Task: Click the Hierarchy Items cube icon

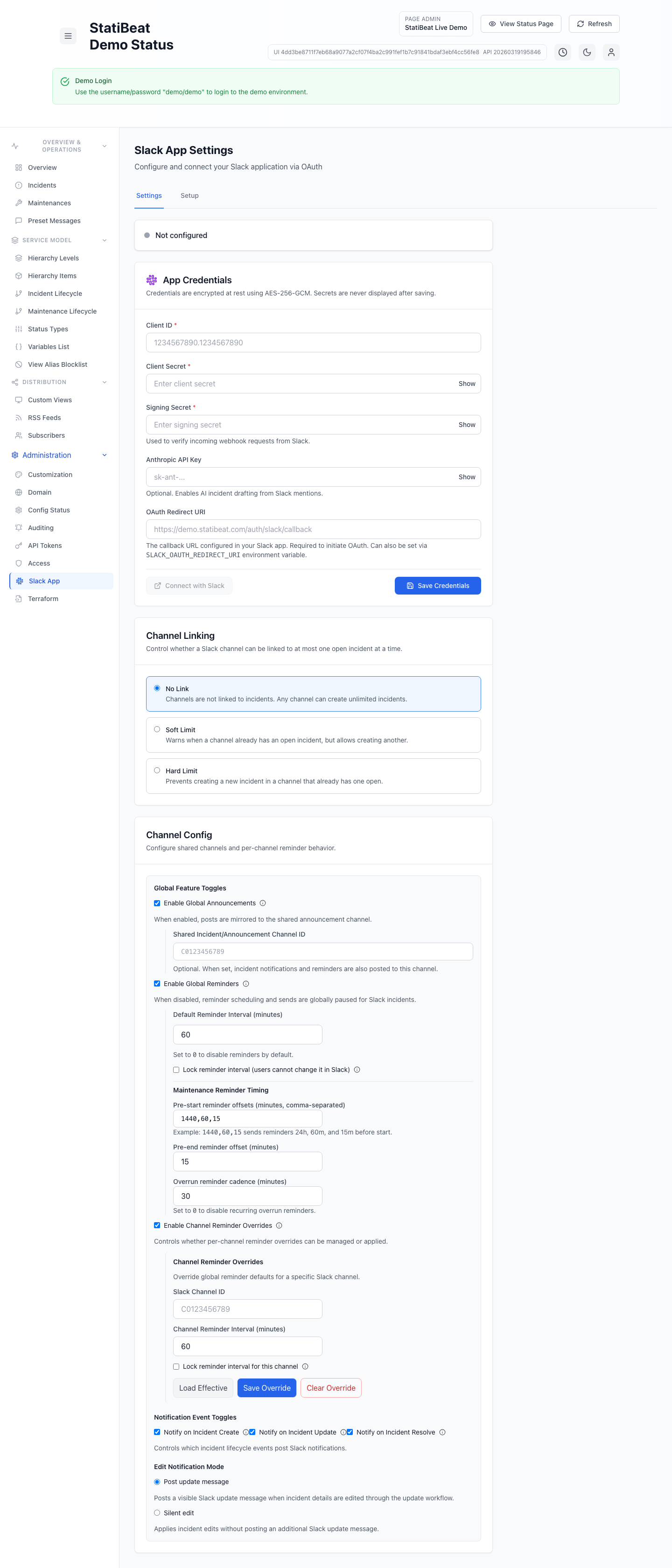Action: point(19,276)
